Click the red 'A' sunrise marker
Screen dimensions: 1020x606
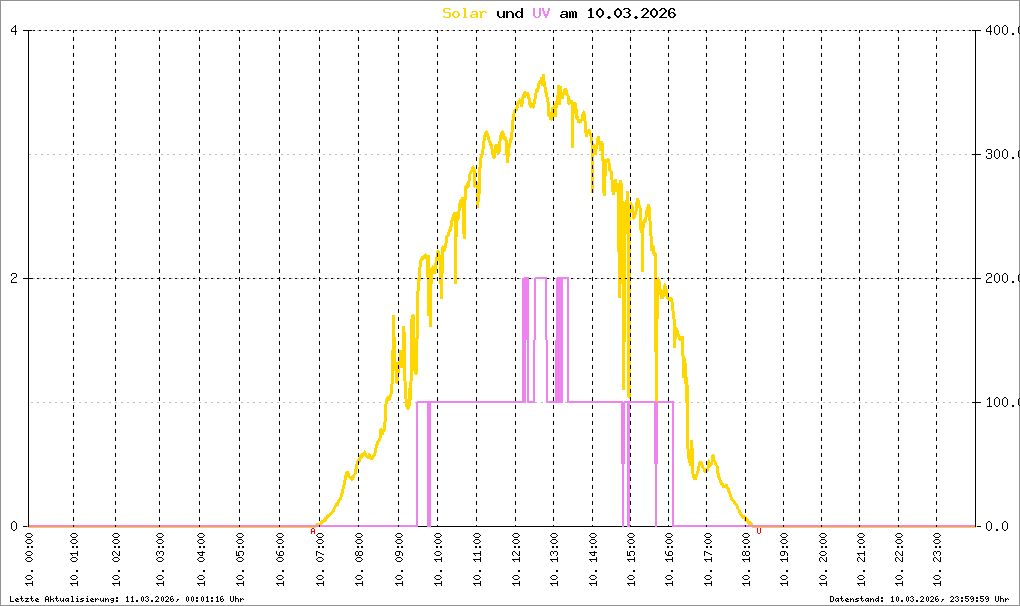(313, 531)
